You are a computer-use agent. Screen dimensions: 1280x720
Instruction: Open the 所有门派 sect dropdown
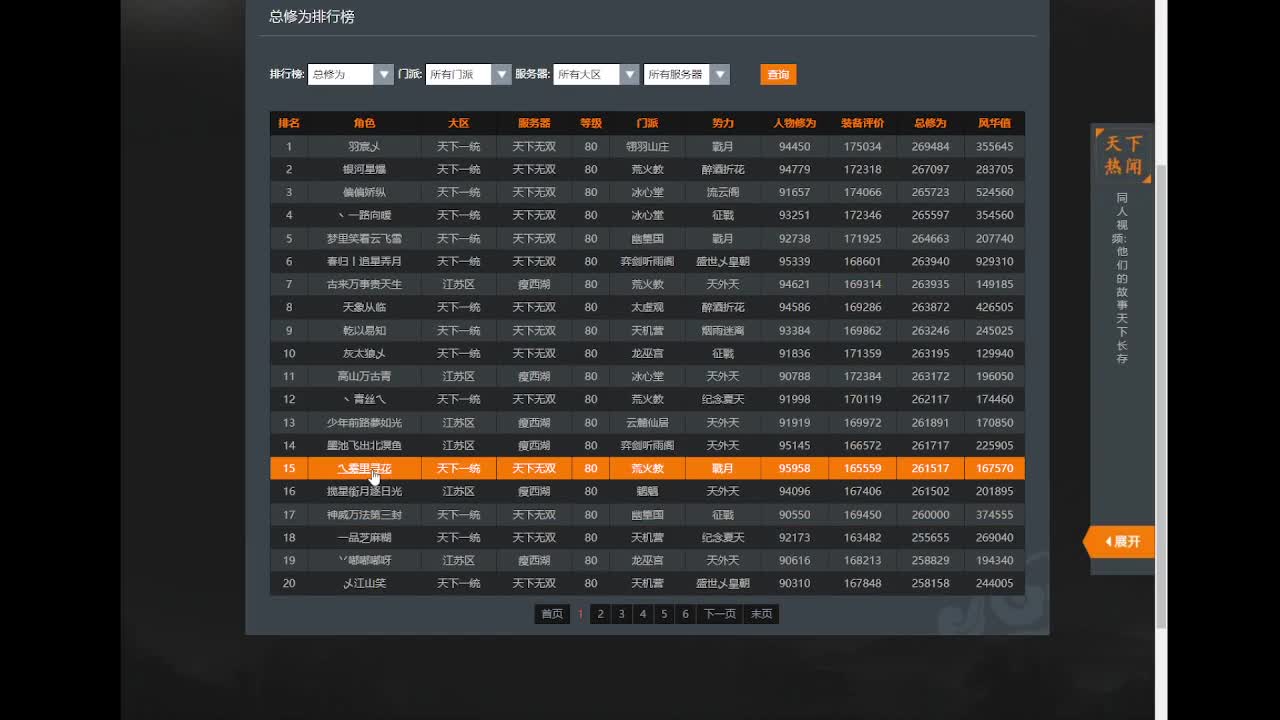468,74
